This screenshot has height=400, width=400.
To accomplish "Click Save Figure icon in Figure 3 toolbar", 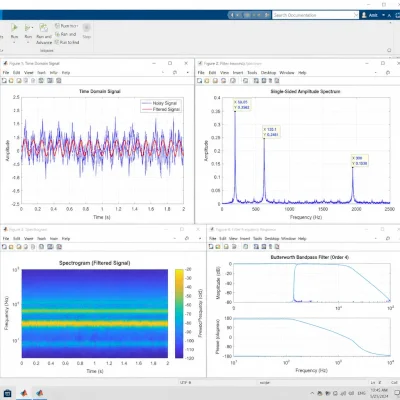I will (x=19, y=247).
